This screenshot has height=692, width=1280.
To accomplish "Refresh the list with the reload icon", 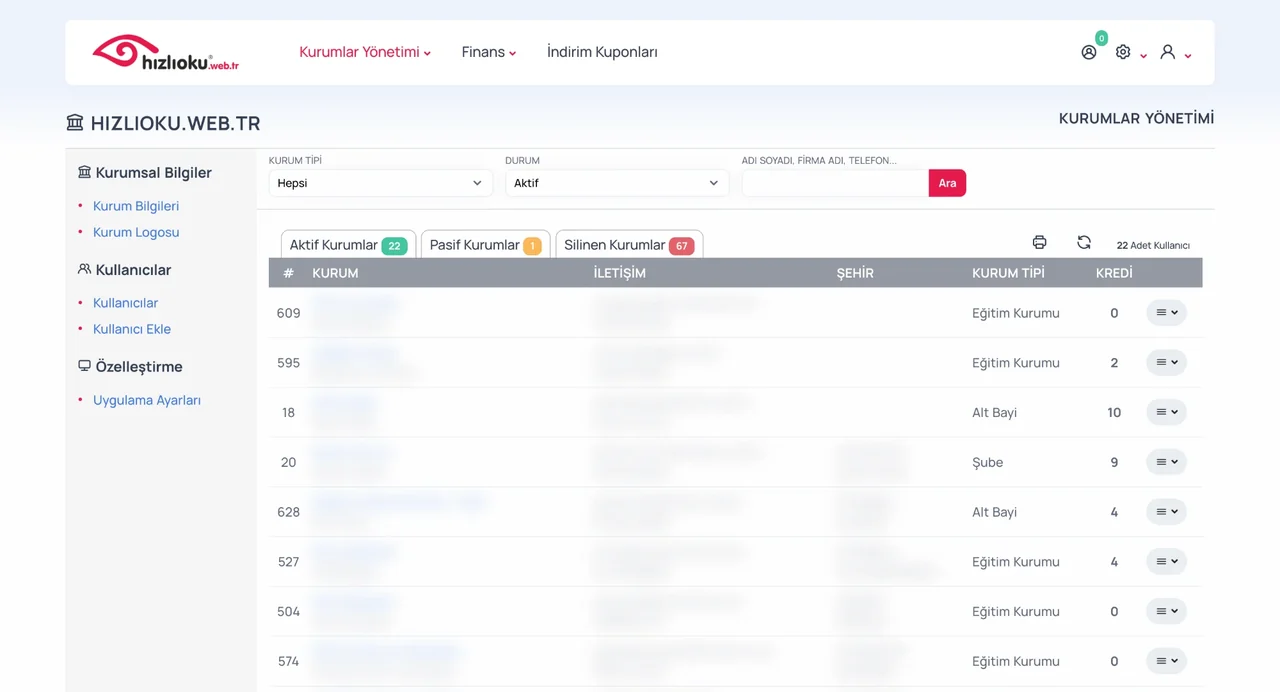I will (1084, 242).
